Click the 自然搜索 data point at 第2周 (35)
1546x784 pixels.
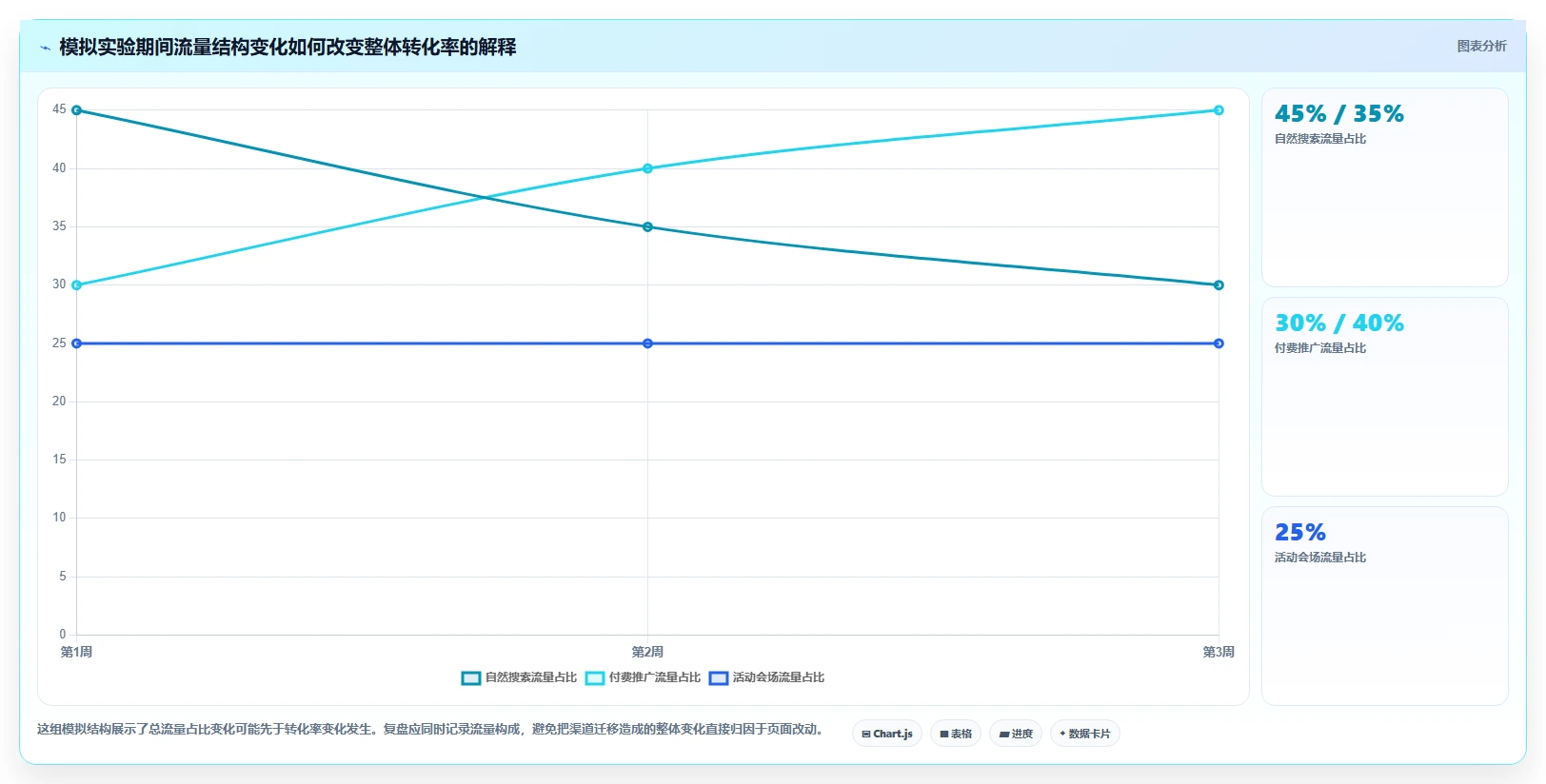point(647,226)
